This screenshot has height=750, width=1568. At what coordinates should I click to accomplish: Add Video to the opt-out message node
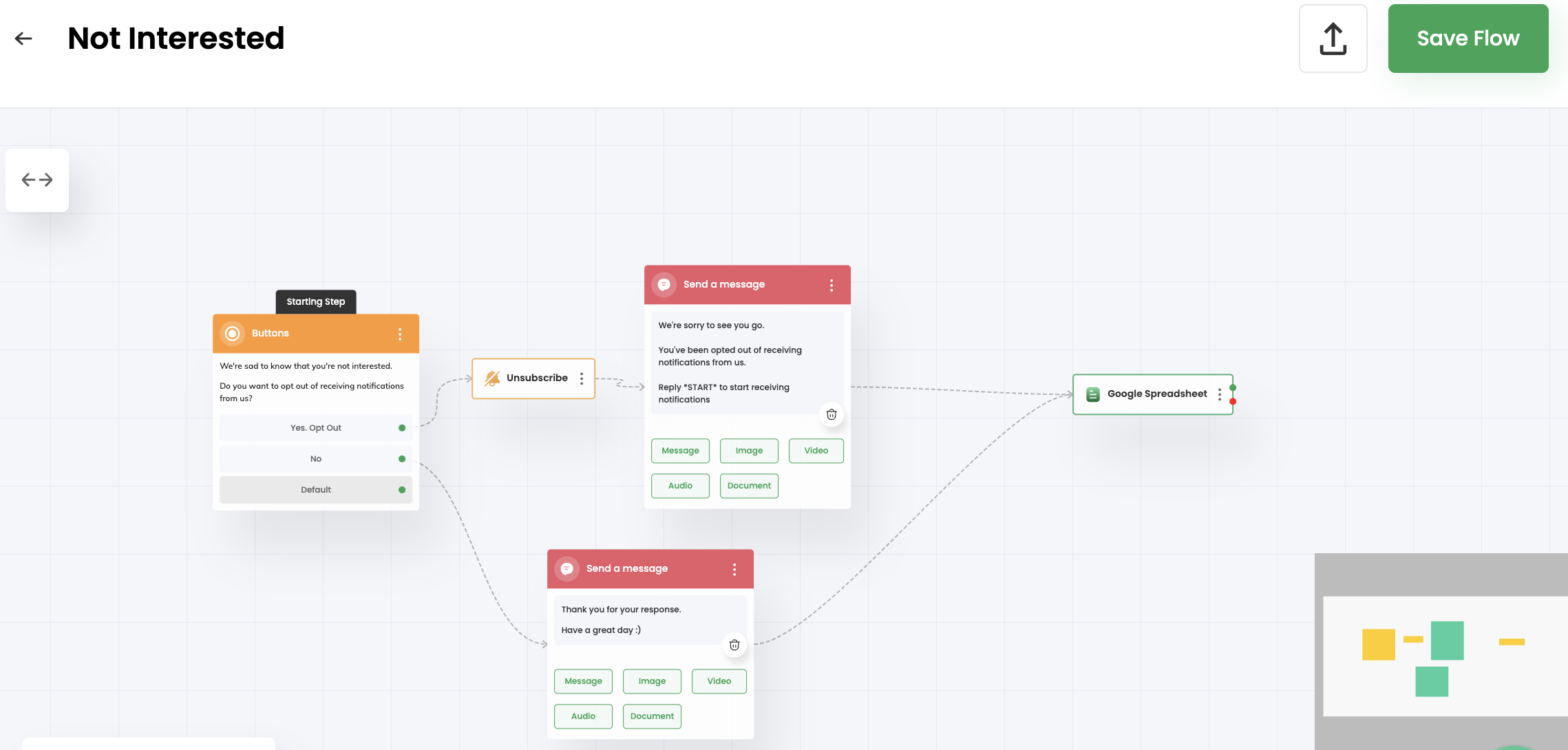pyautogui.click(x=816, y=451)
